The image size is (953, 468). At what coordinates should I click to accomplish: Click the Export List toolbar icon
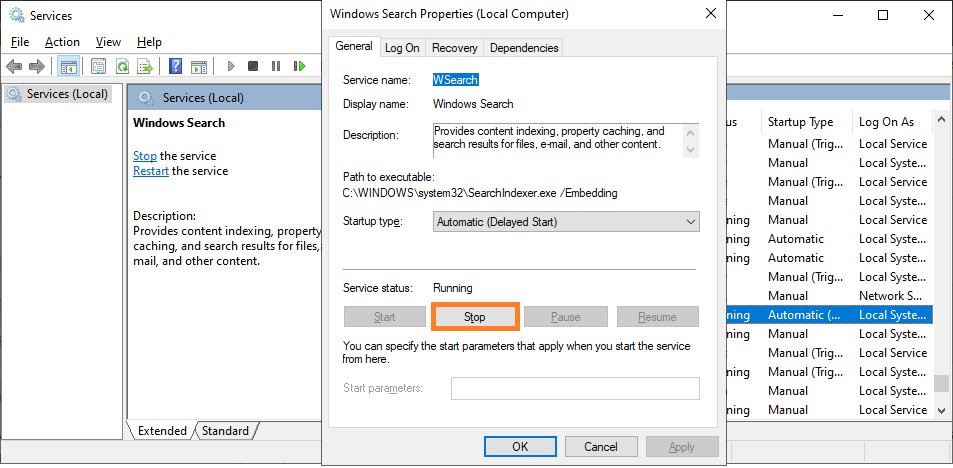145,66
